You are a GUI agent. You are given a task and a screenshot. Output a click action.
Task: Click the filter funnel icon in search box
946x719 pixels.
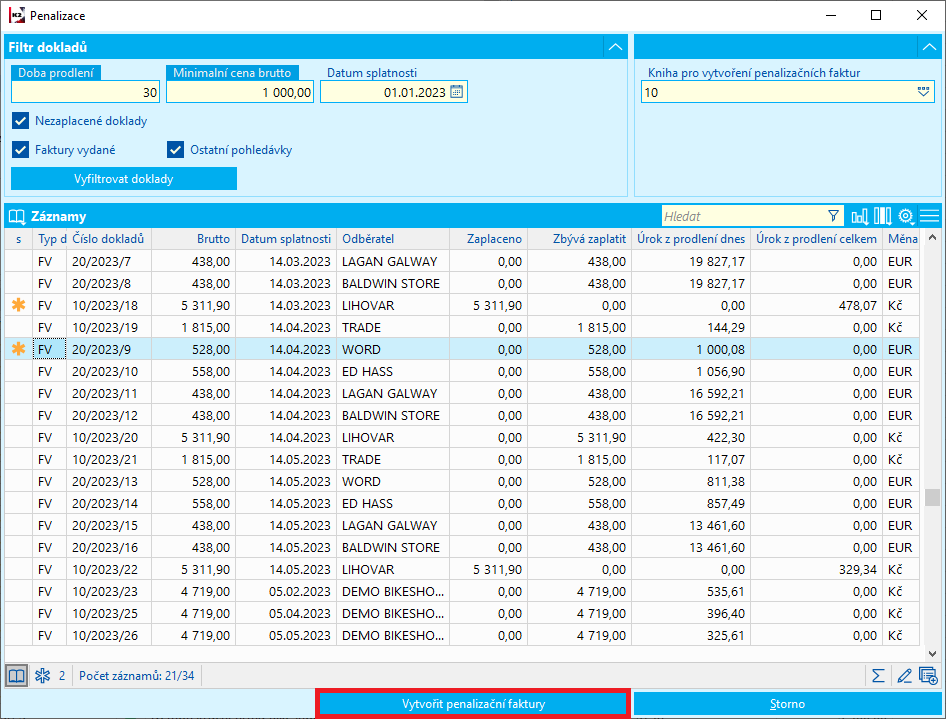(x=833, y=216)
